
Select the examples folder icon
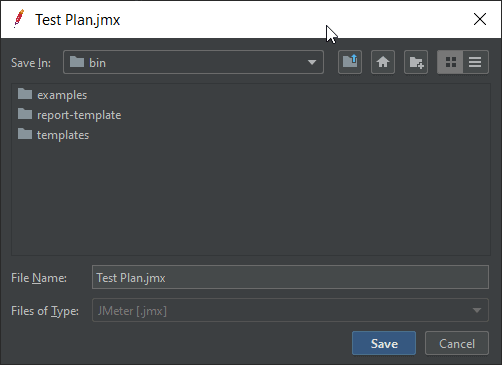click(x=25, y=94)
